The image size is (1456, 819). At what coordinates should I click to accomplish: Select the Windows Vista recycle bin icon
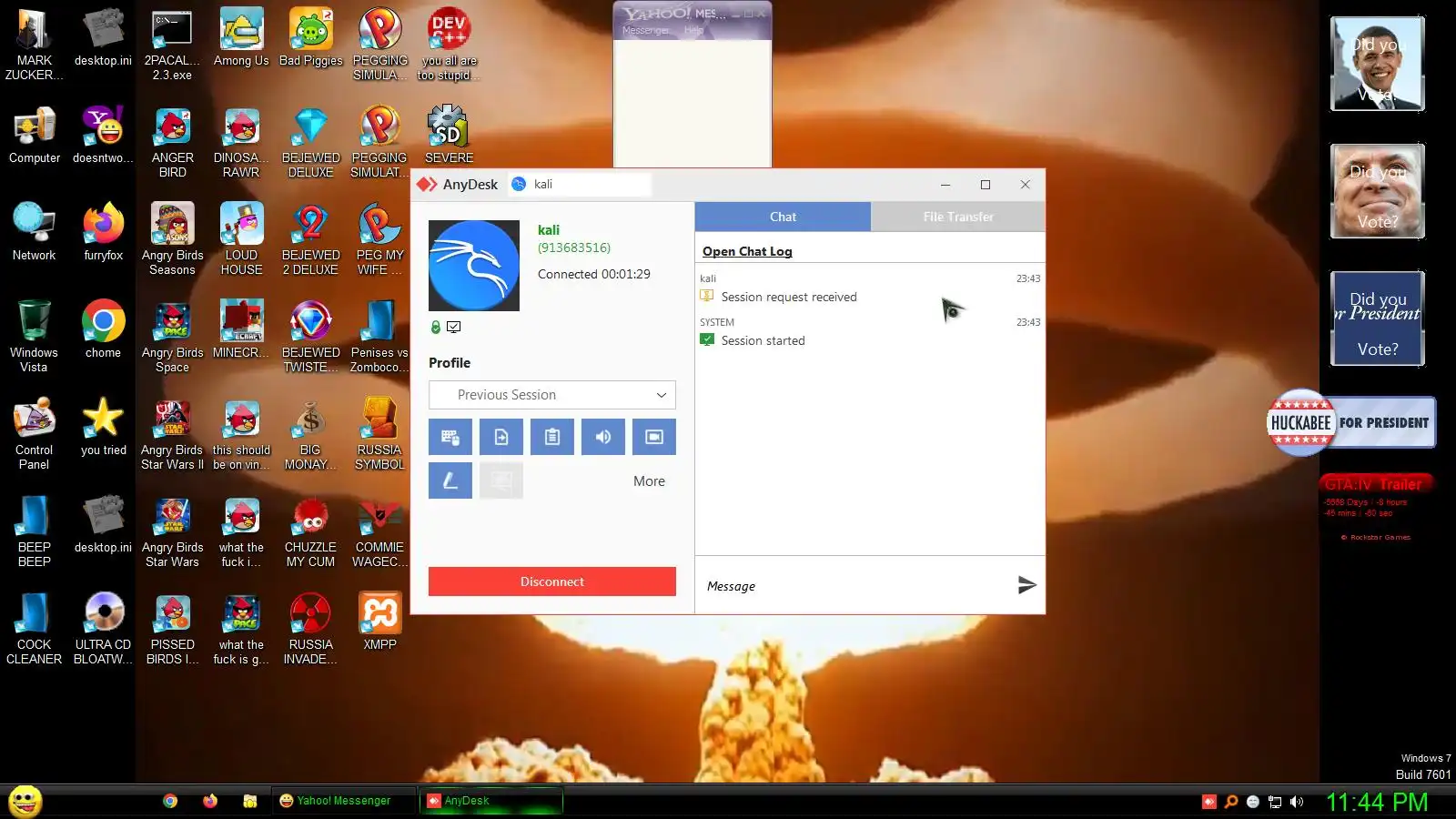35,336
